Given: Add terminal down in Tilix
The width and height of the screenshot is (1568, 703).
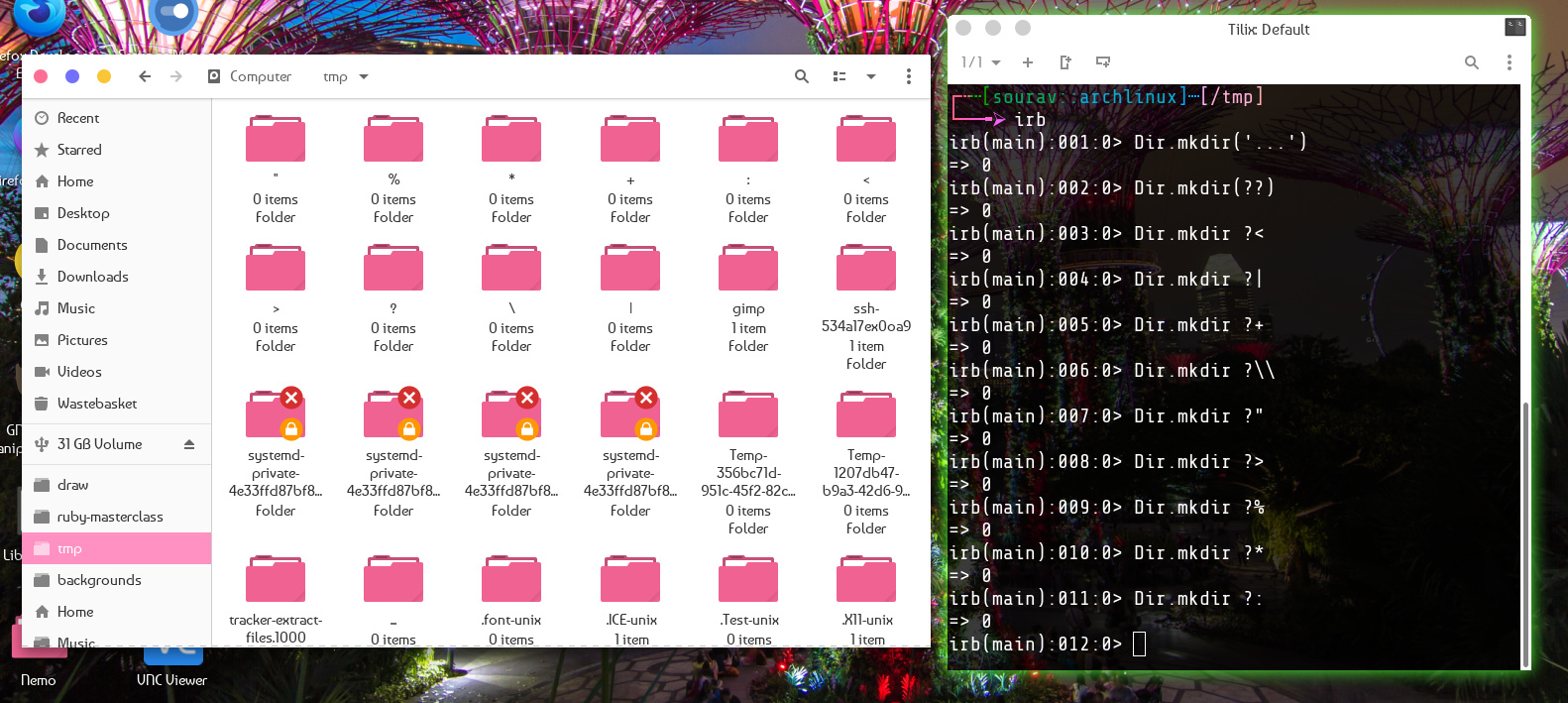Looking at the screenshot, I should click(x=1103, y=62).
